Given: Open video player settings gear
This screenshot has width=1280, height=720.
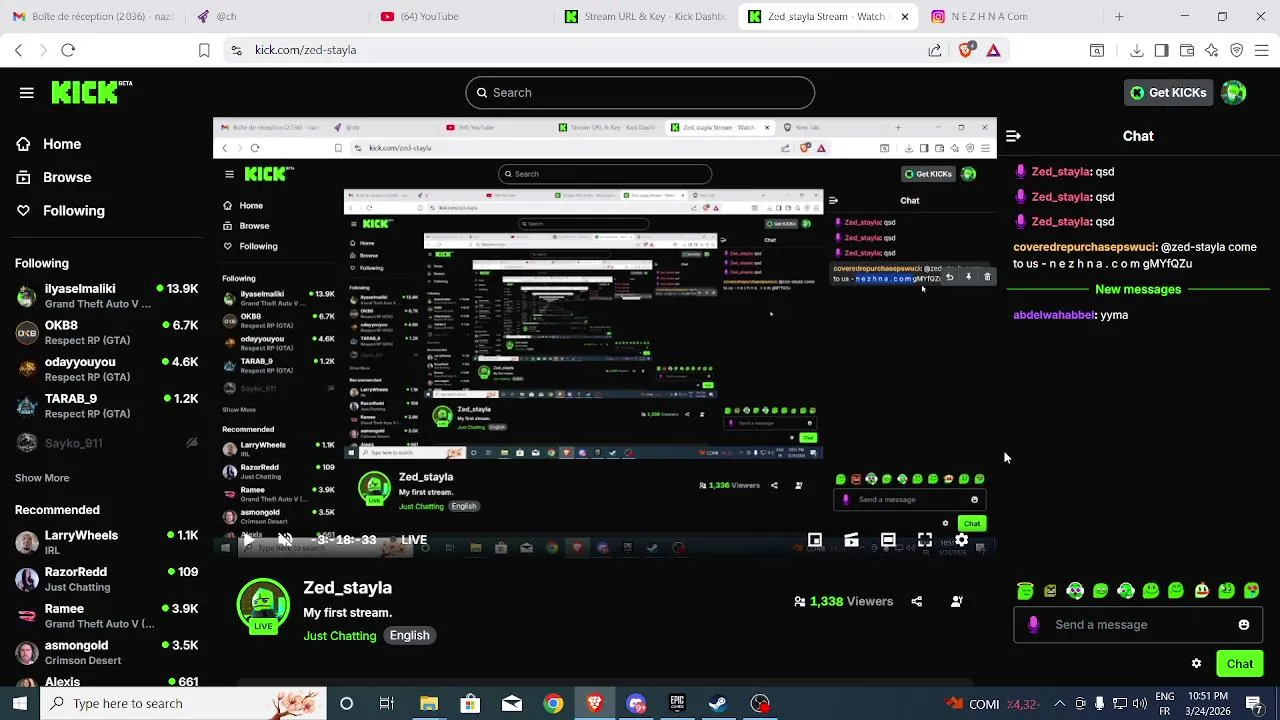Looking at the screenshot, I should [961, 540].
